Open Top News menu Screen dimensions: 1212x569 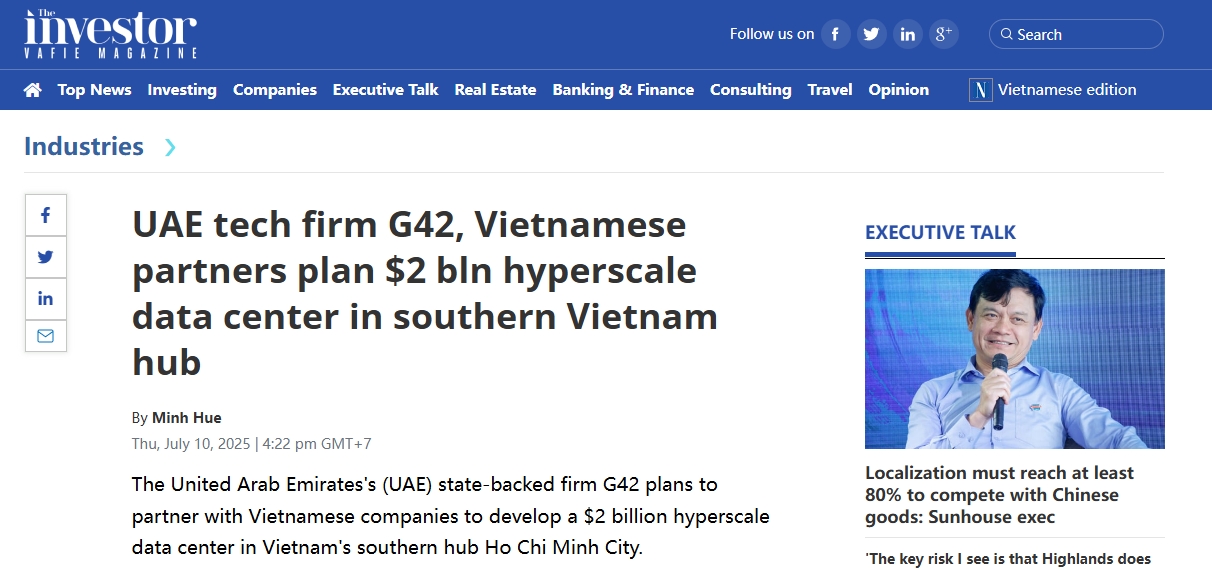click(95, 90)
